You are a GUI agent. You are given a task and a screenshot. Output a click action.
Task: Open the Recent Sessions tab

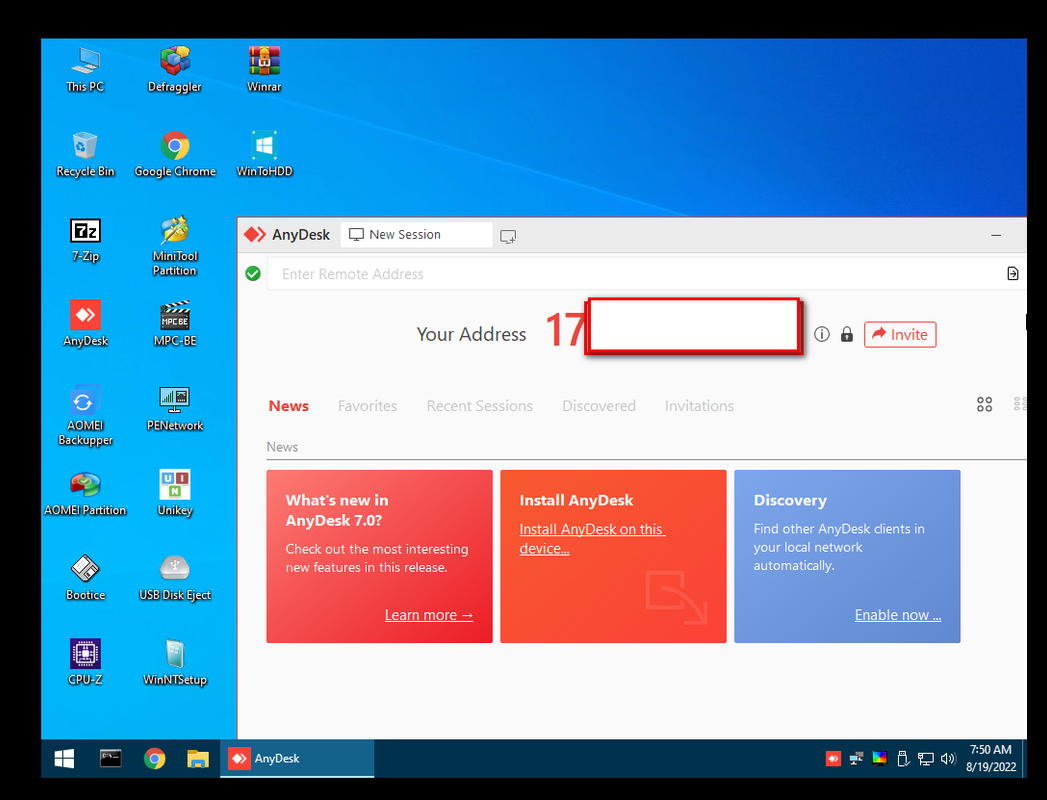[x=479, y=405]
